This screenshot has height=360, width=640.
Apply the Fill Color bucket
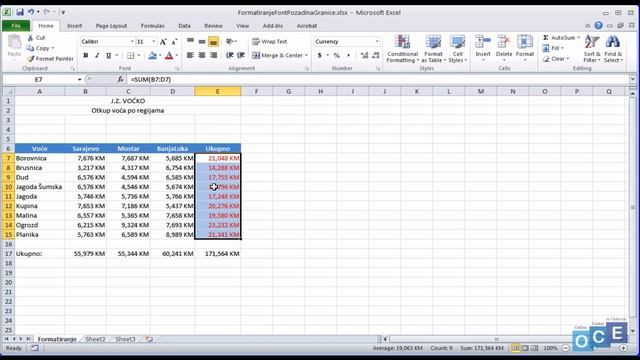click(152, 55)
